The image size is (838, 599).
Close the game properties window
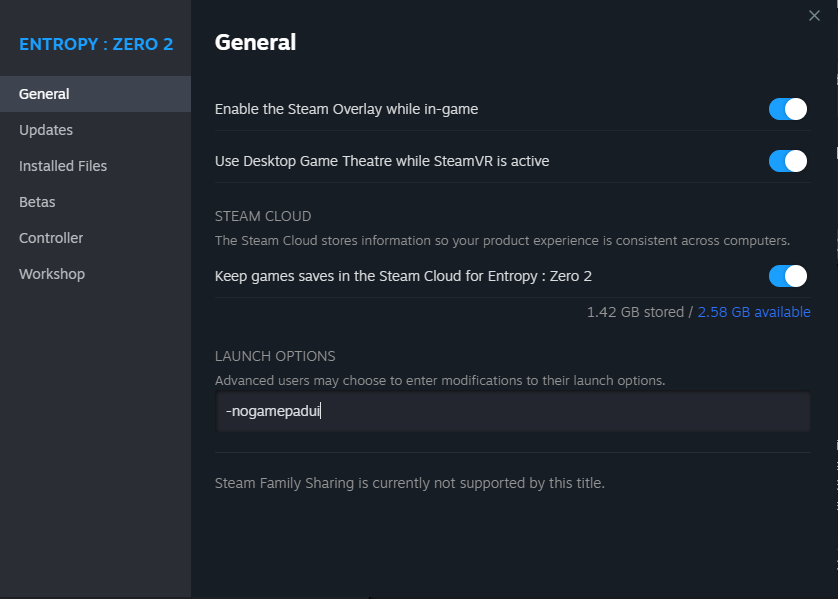point(815,15)
